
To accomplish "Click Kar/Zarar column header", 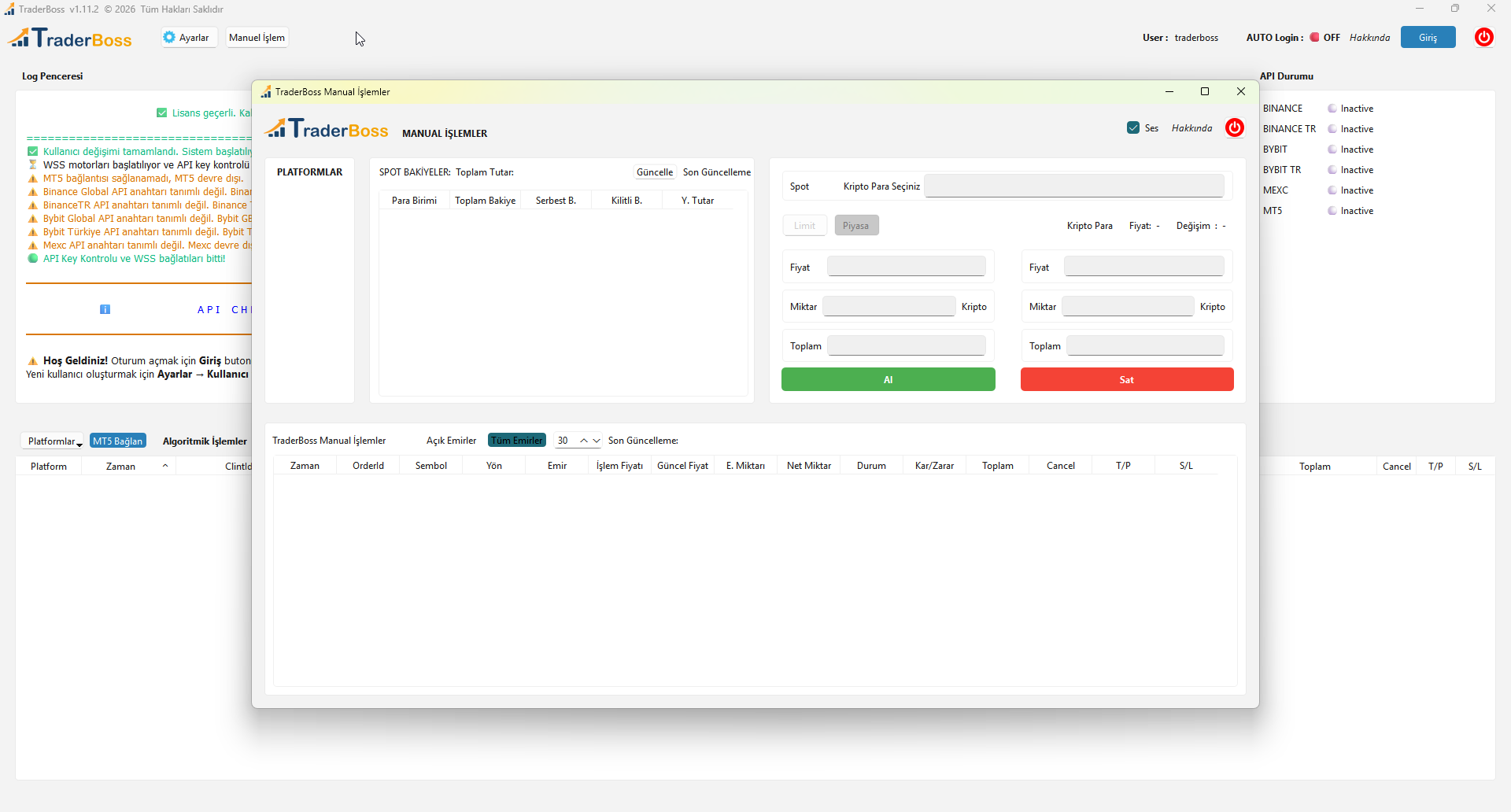I will [x=934, y=466].
